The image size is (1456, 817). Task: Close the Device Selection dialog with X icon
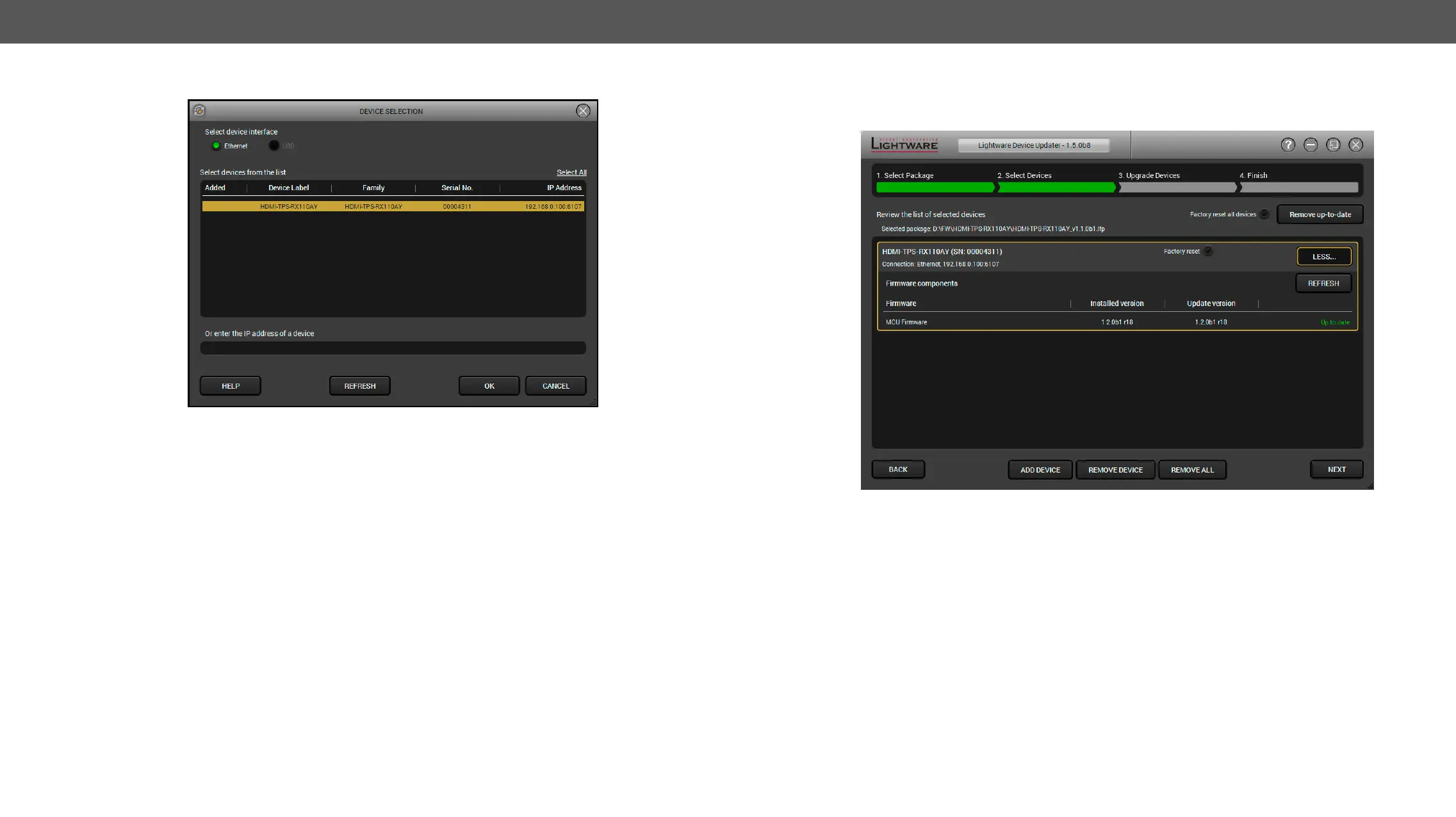583,111
